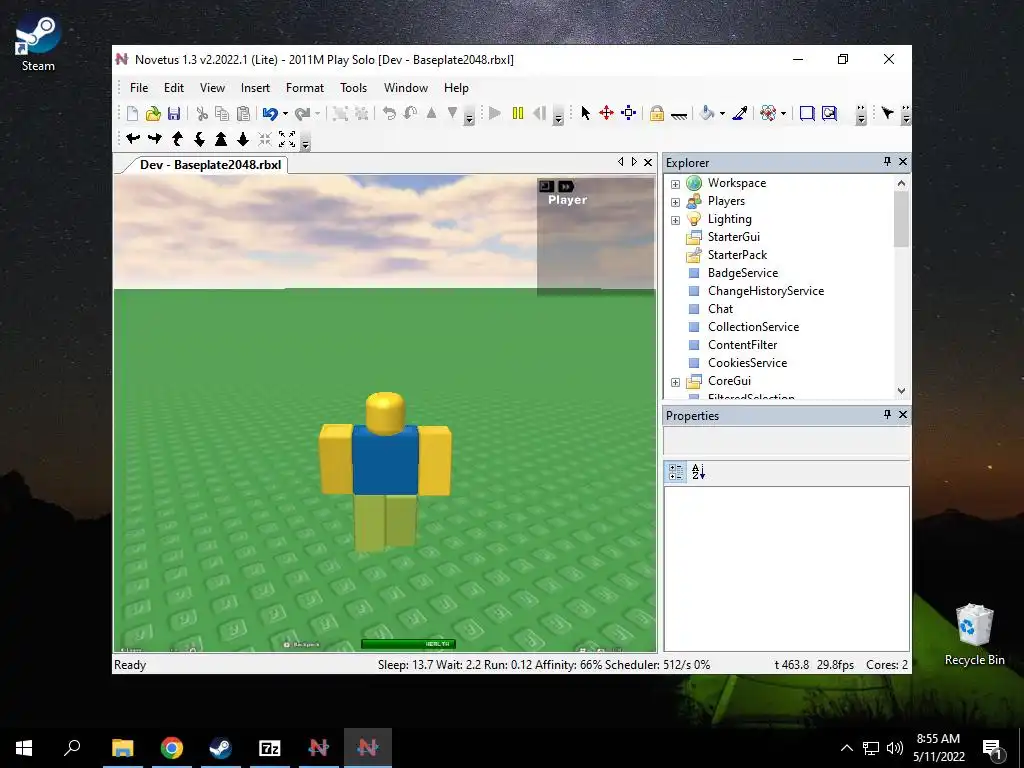Choose the blue Resize tool
The image size is (1024, 768).
[x=628, y=114]
